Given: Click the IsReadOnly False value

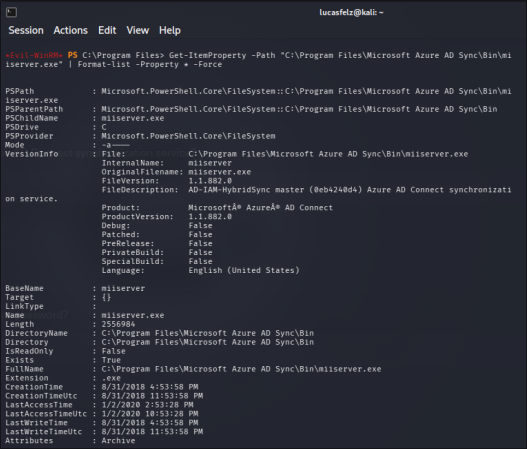Looking at the screenshot, I should 114,351.
